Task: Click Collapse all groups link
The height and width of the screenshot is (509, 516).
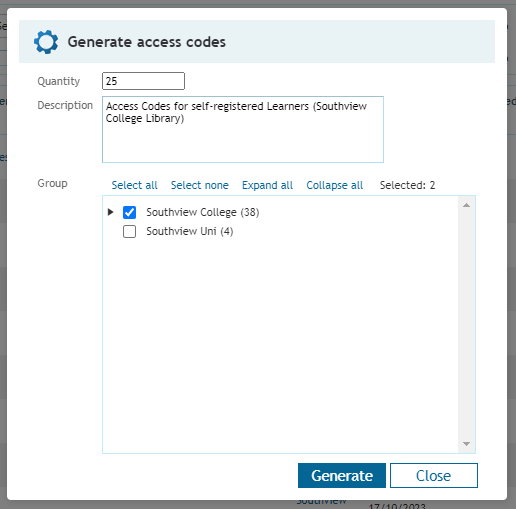Action: [x=335, y=185]
